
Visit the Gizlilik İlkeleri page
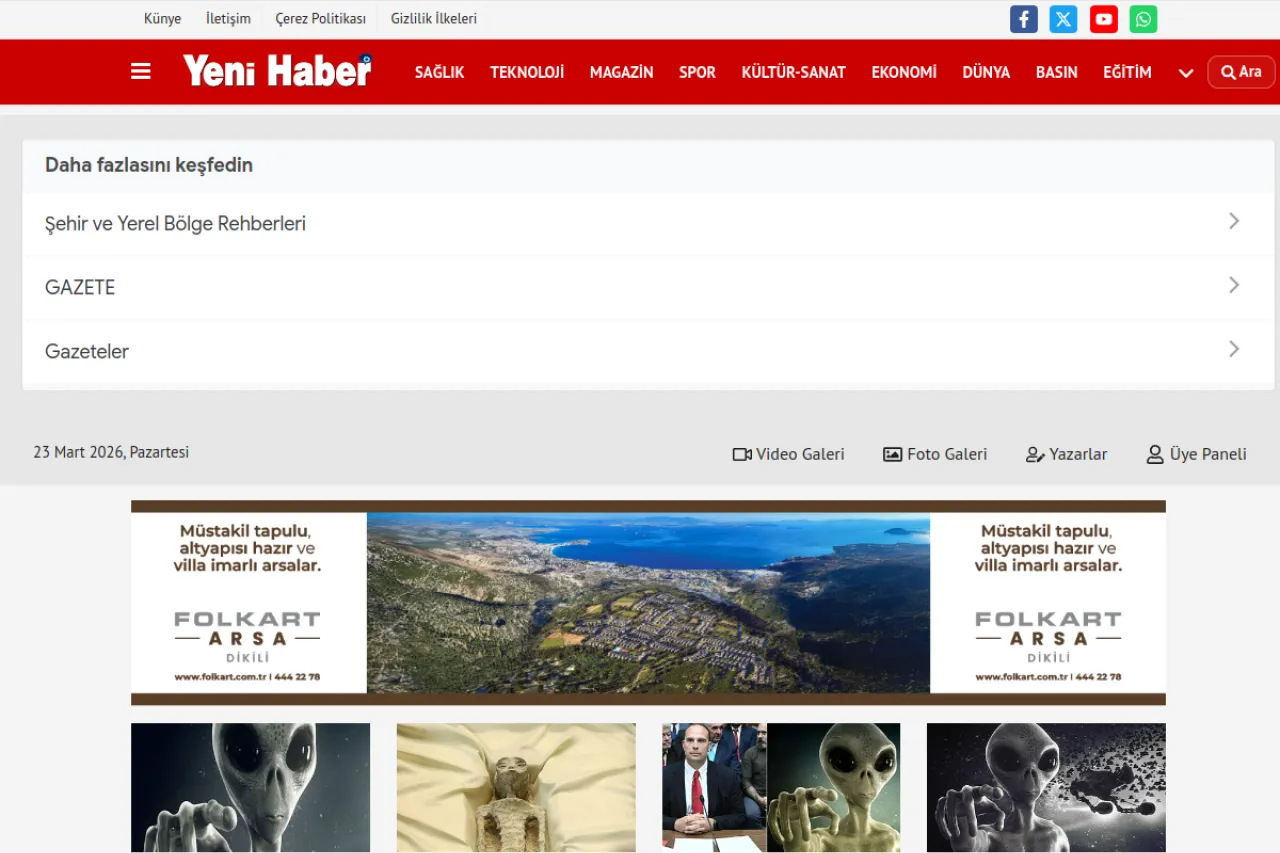tap(433, 18)
